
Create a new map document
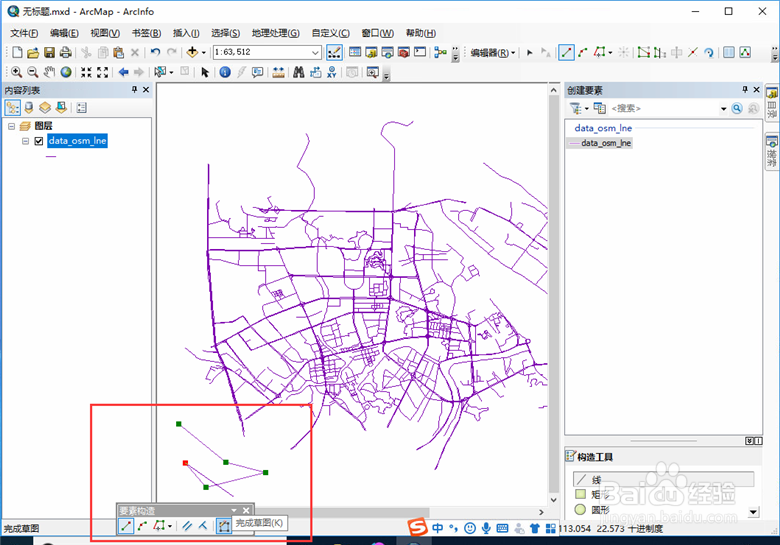(17, 52)
